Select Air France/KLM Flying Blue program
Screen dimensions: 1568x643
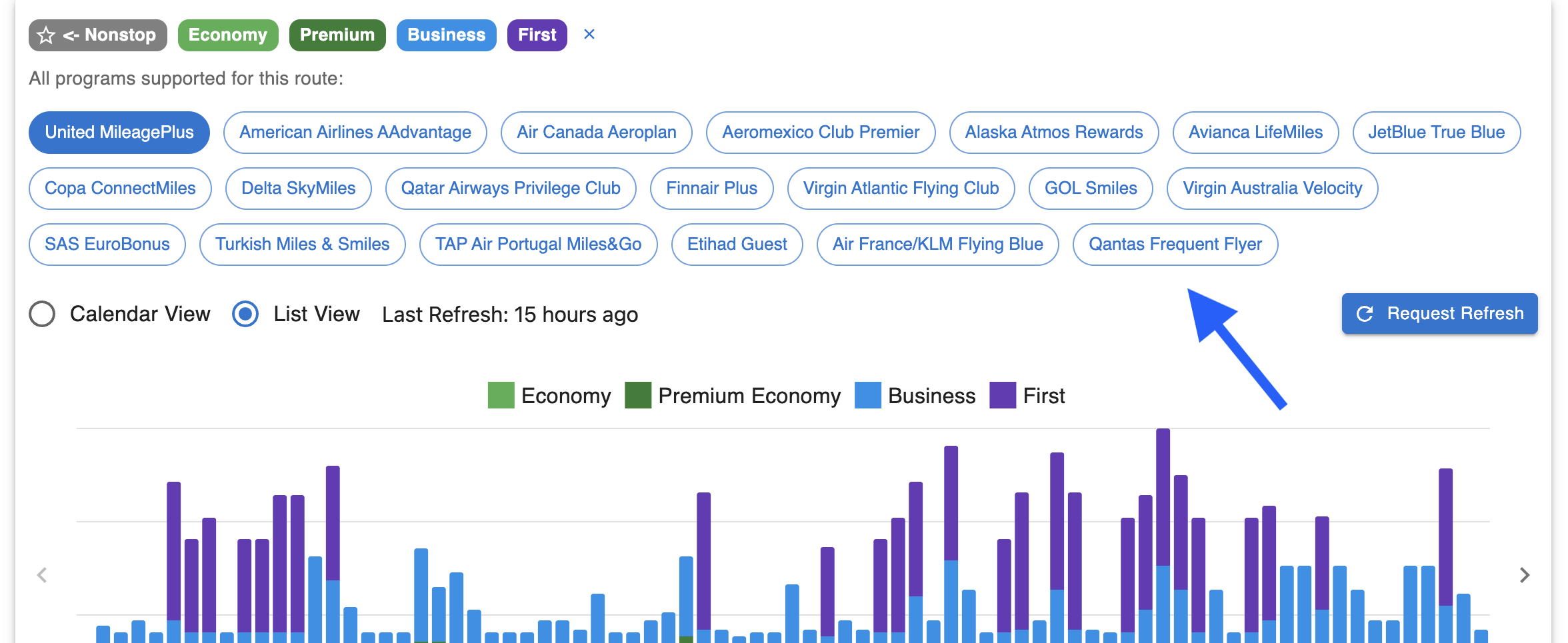point(938,245)
